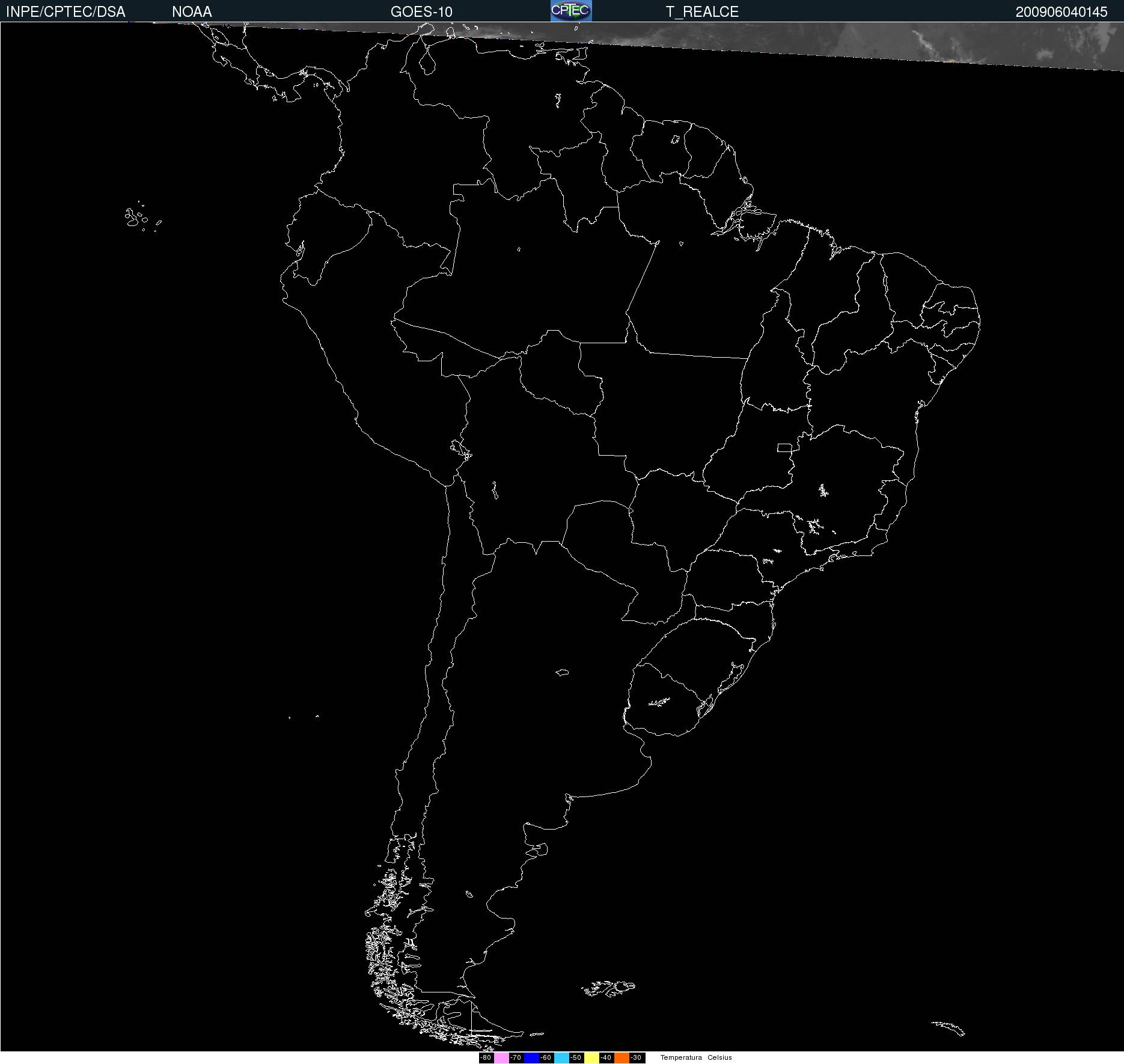Click the 200906040145 timestamp
Screen dimensions: 1124x1064
point(1061,12)
